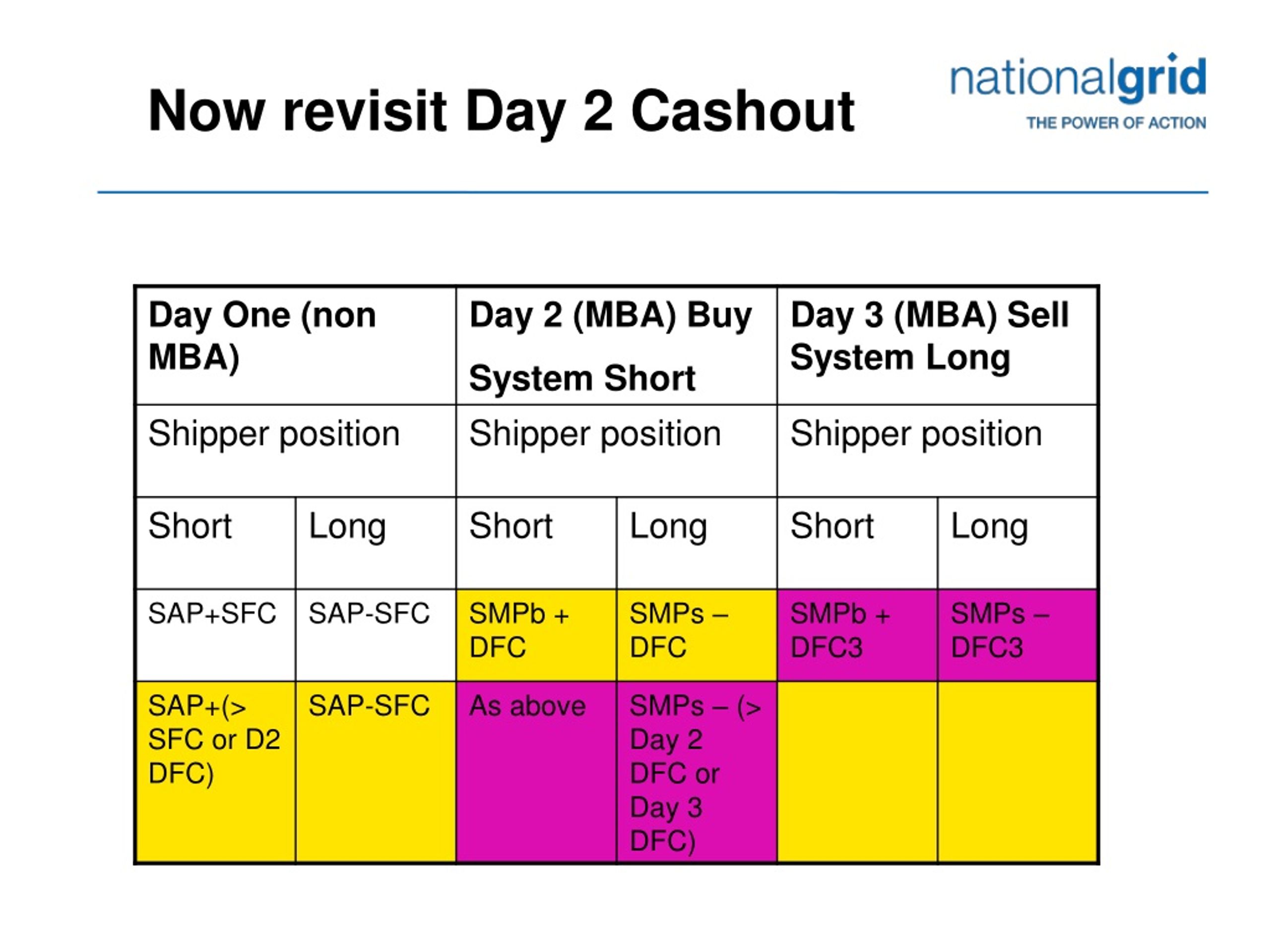Image resolution: width=1270 pixels, height=952 pixels.
Task: Click the Long cell under Day 2
Action: tap(697, 543)
